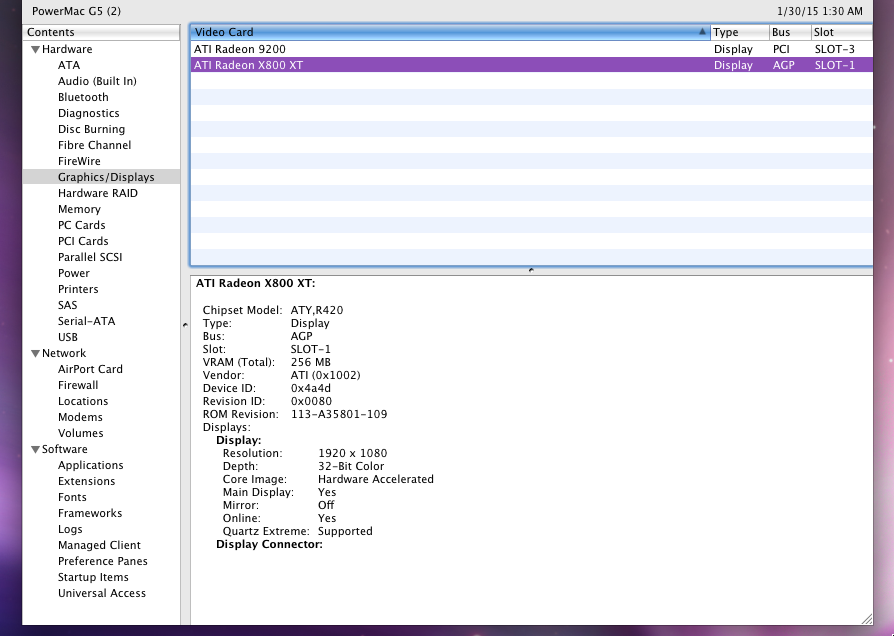
Task: Click the sidebar vertical splitter handle
Action: 185,325
